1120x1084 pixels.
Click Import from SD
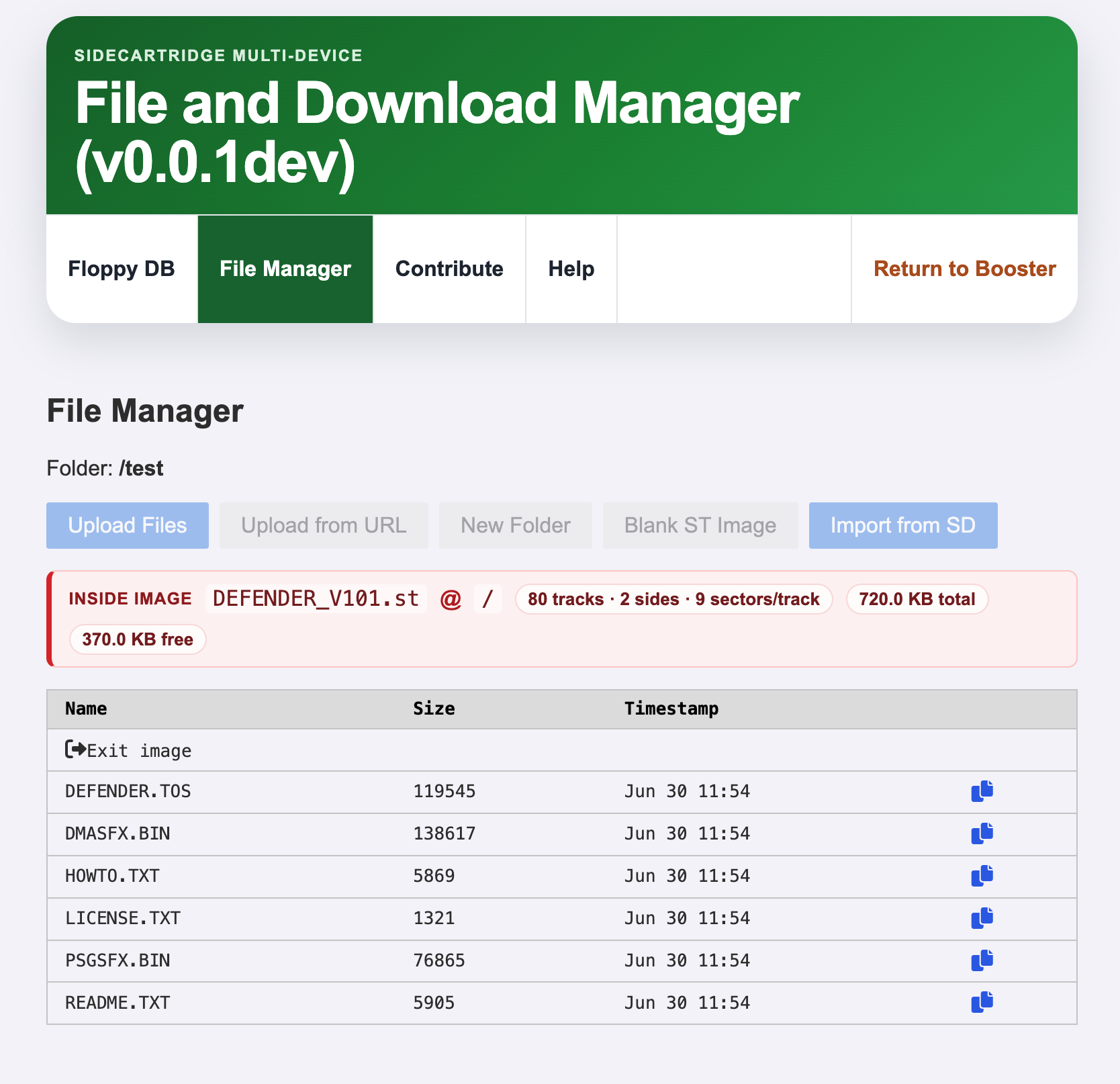pyautogui.click(x=902, y=525)
